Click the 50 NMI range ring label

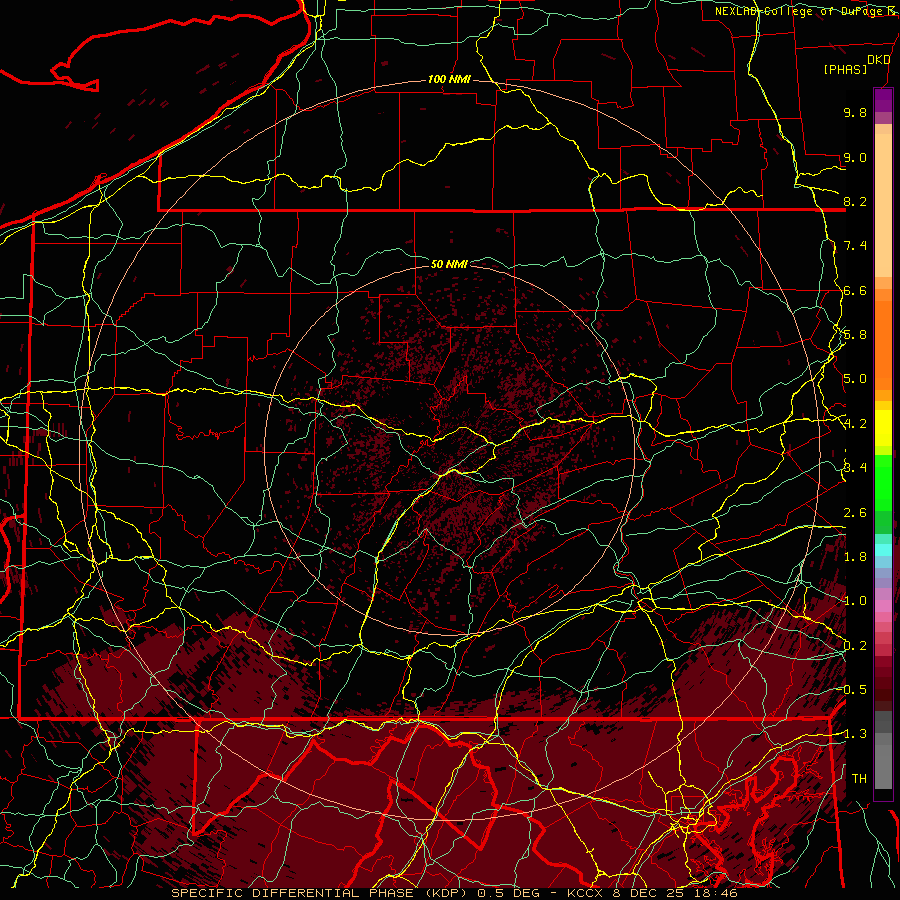[x=449, y=264]
